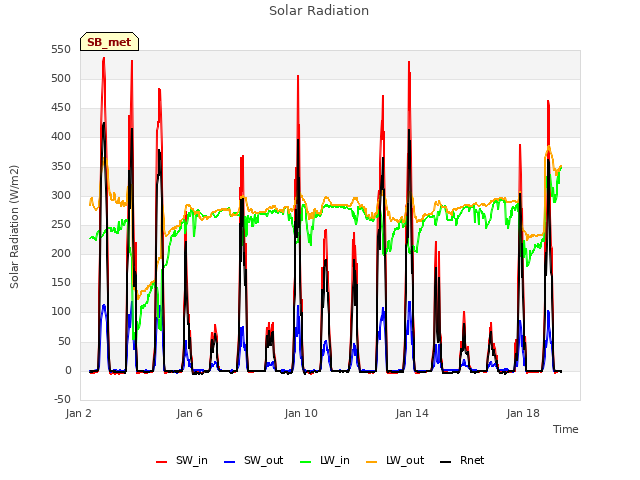Click the Jan 2 tick label
Image resolution: width=640 pixels, height=480 pixels.
(78, 413)
